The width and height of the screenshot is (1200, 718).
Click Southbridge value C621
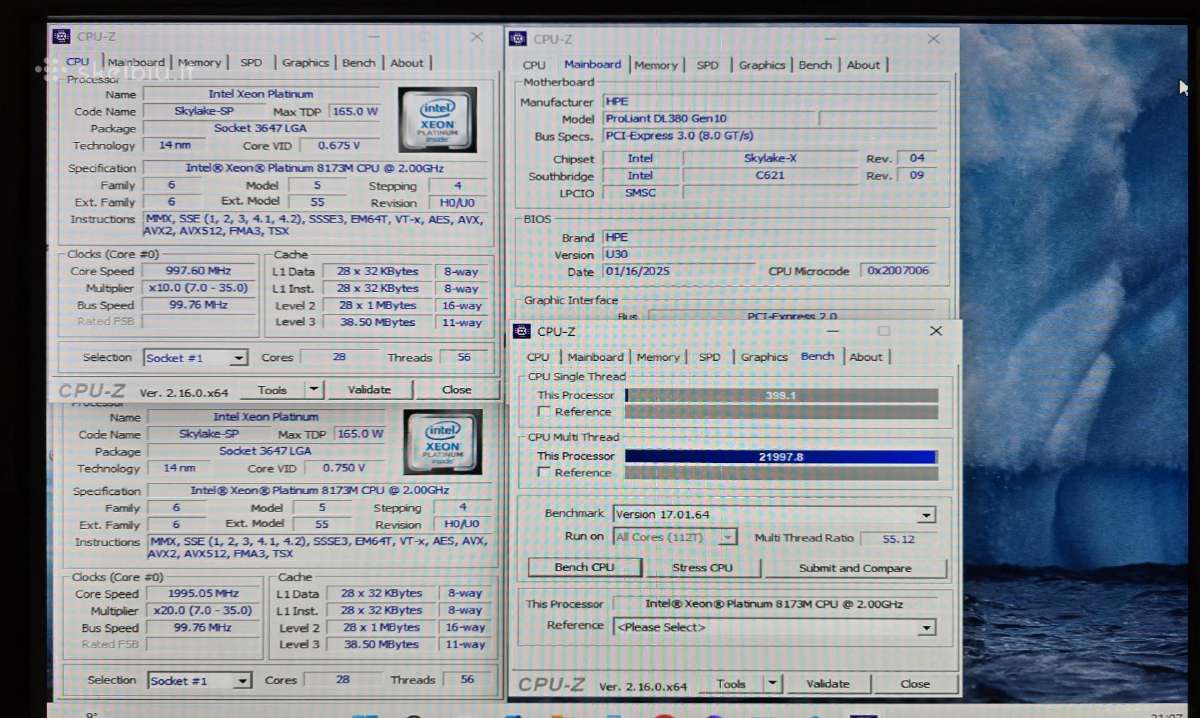(x=770, y=175)
